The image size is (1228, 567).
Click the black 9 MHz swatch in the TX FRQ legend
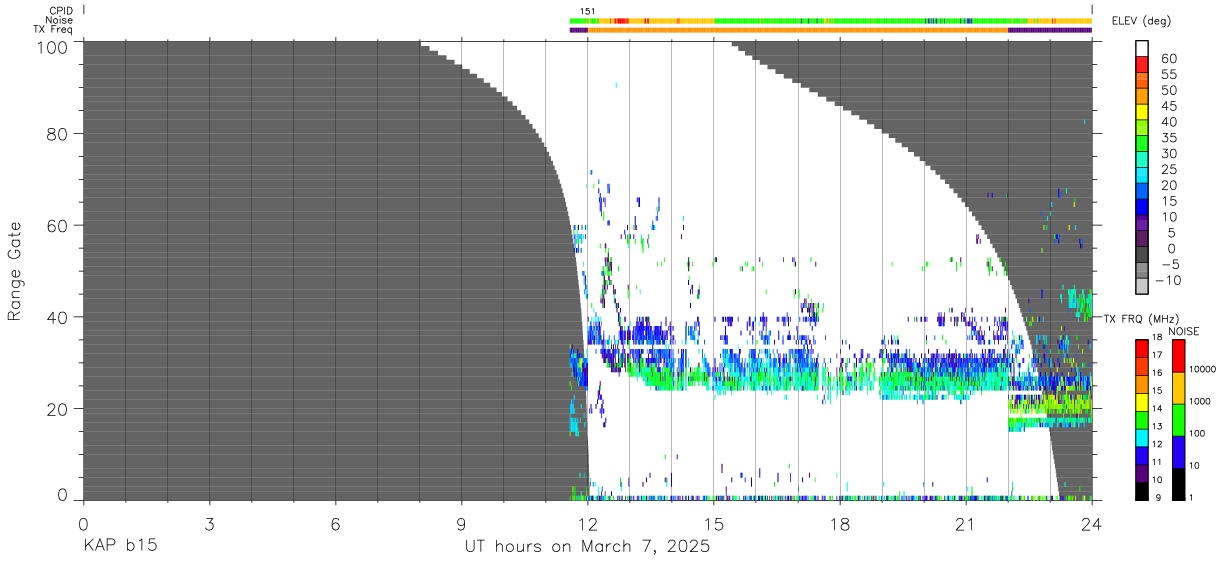pos(1142,491)
